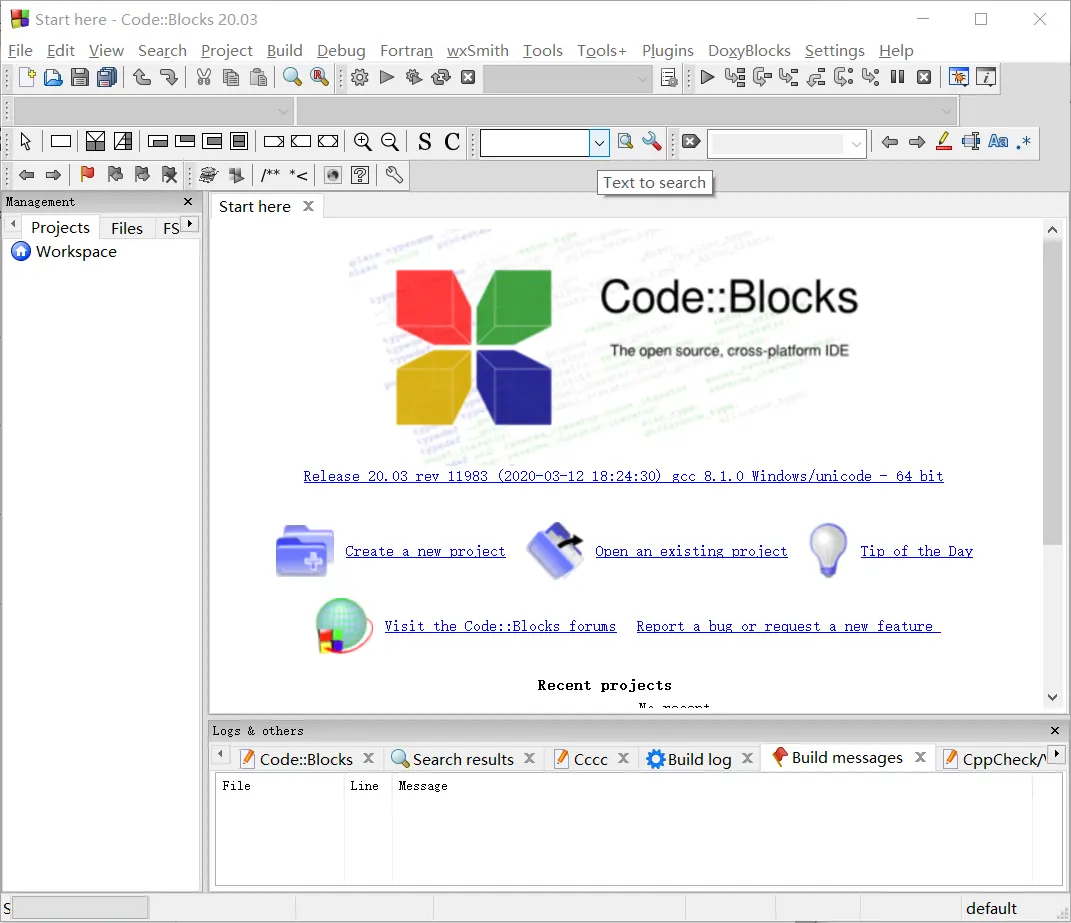The image size is (1071, 923).
Task: Click the Clear bookmarks flag icon
Action: [x=169, y=175]
